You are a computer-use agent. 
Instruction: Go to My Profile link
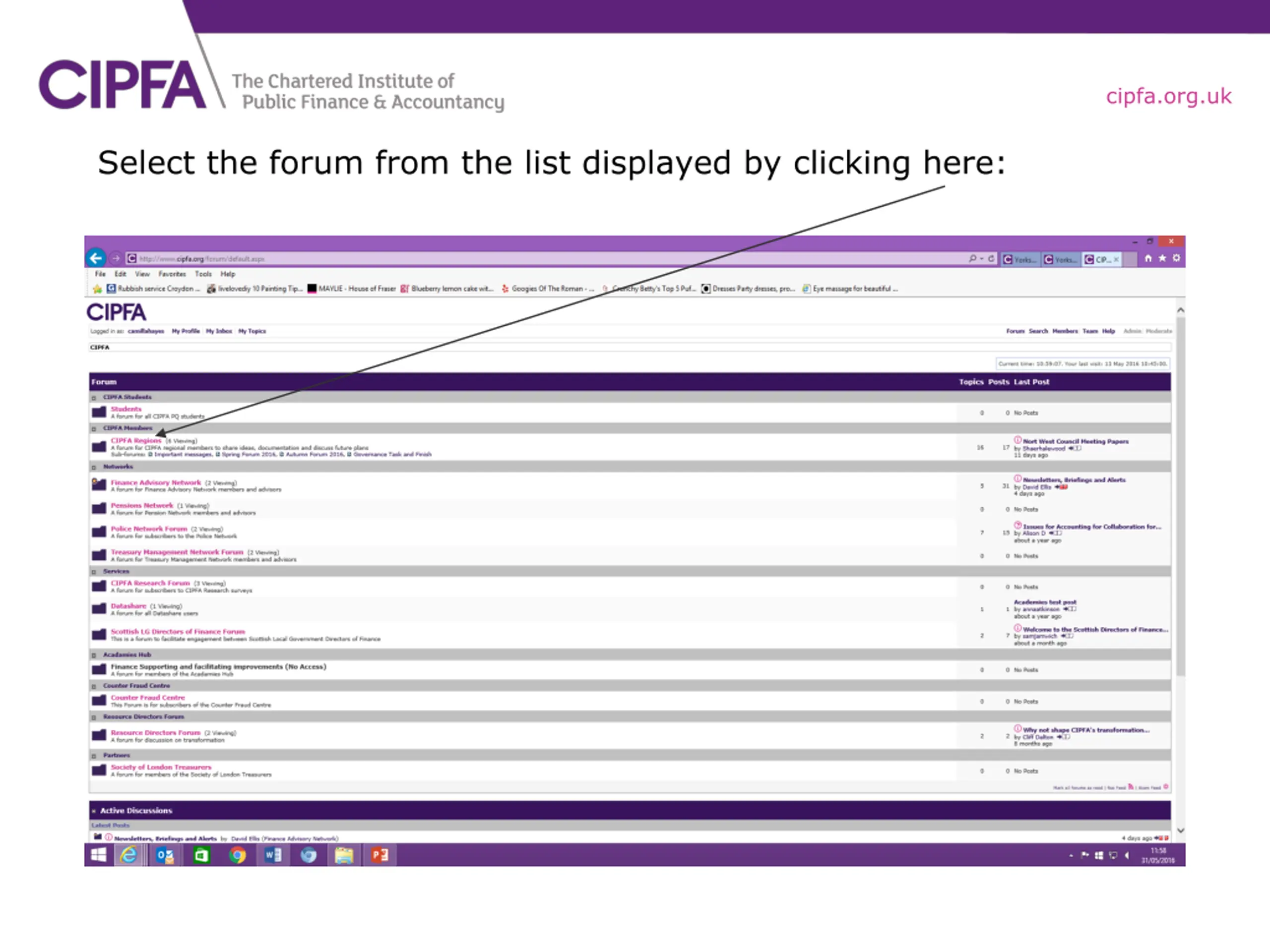point(186,331)
